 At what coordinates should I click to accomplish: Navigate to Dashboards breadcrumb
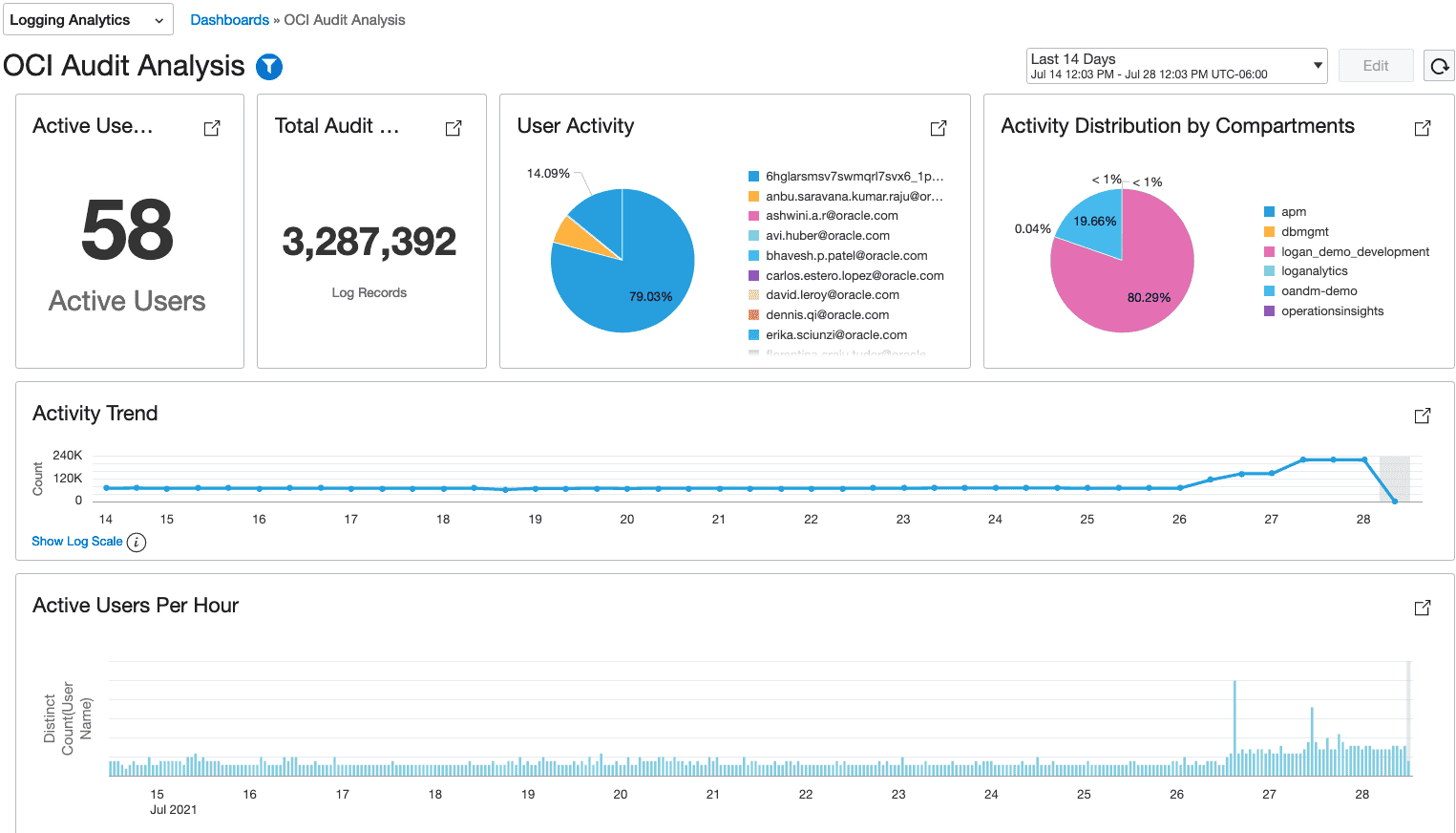[229, 19]
